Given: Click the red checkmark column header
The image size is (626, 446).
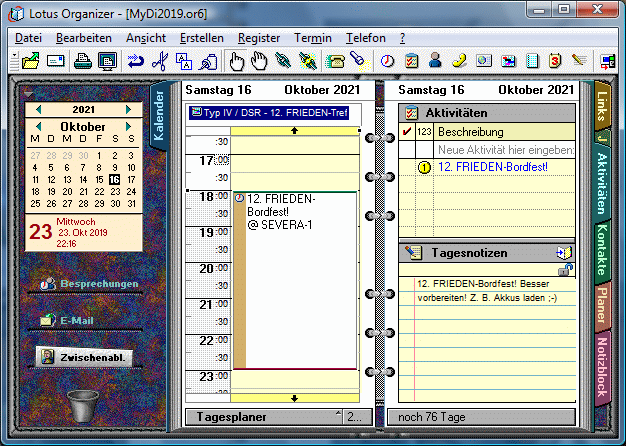Looking at the screenshot, I should pyautogui.click(x=407, y=132).
